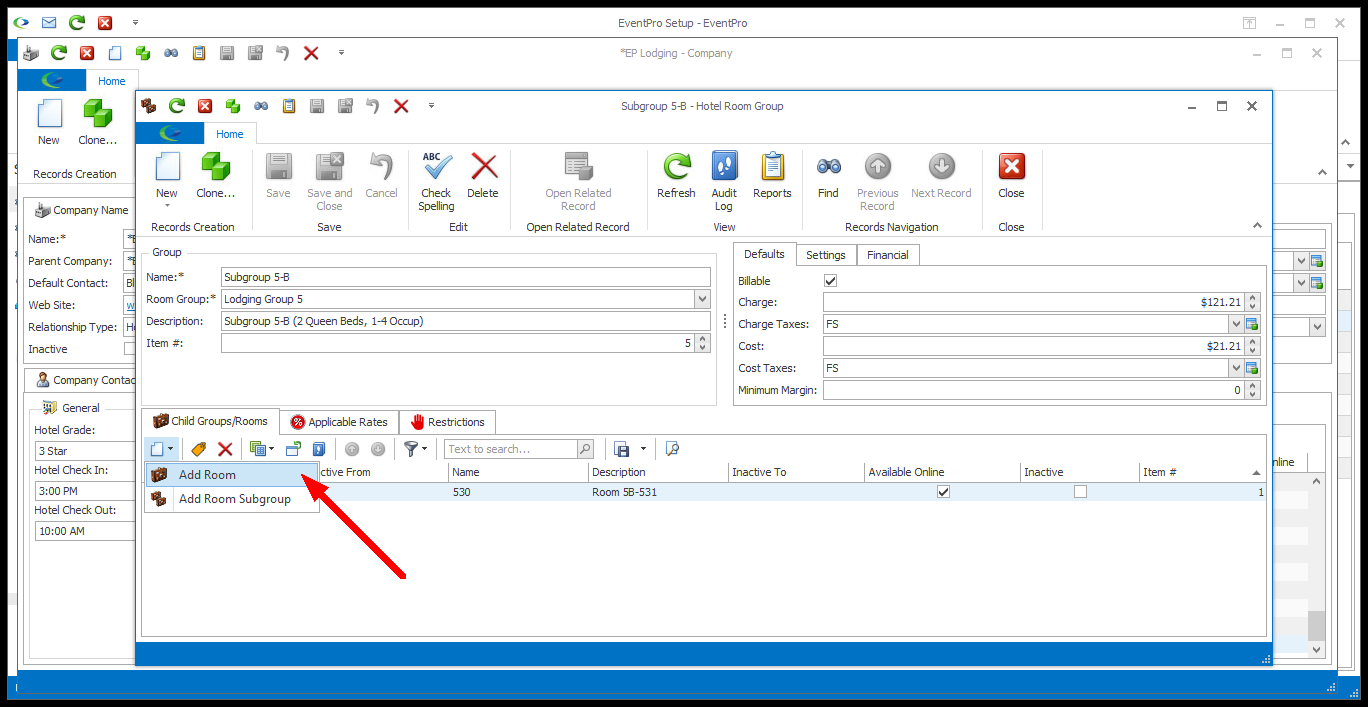
Task: Click the grid save-layout floppy icon
Action: pyautogui.click(x=622, y=449)
